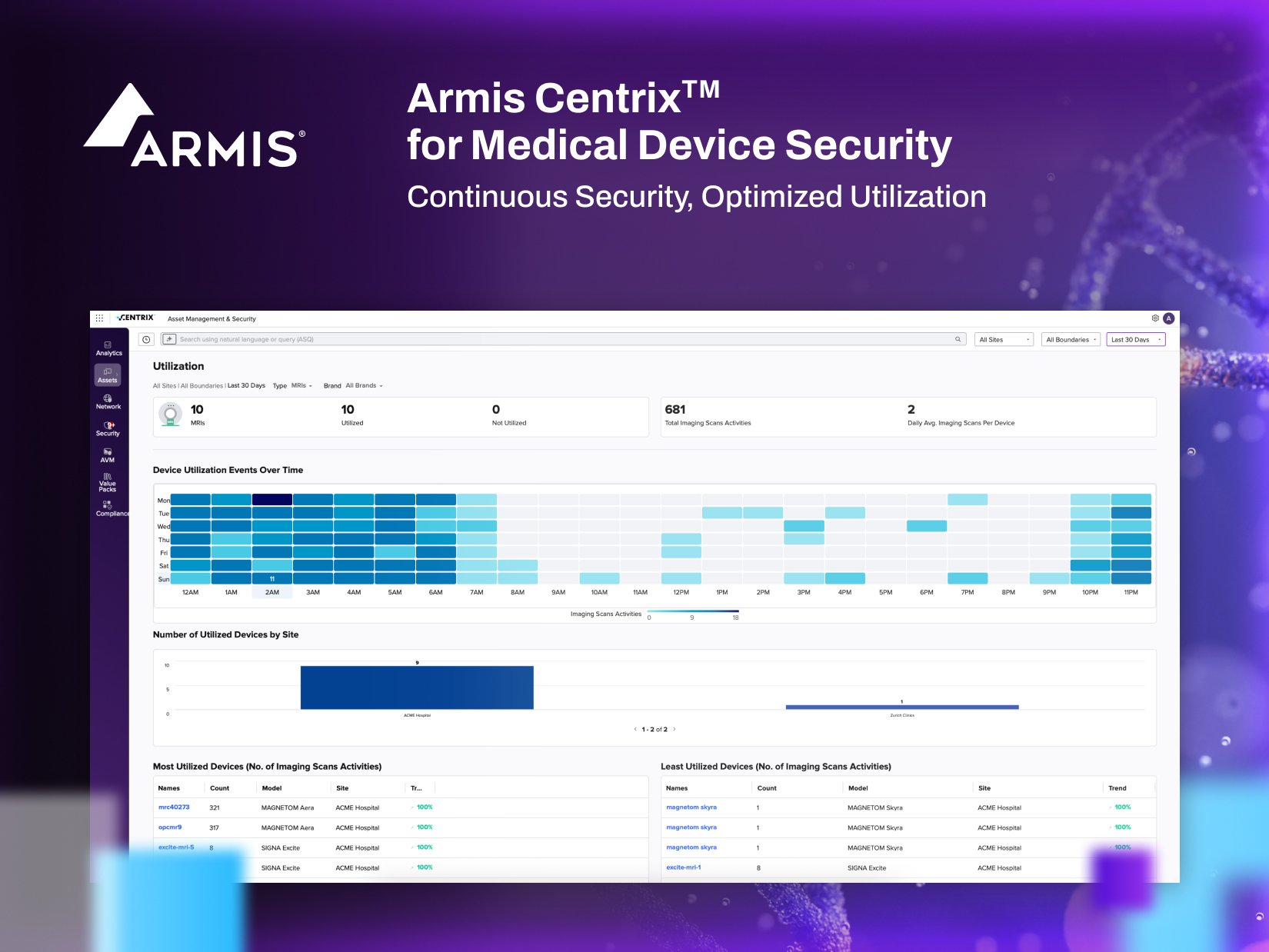Open Security in the sidebar
The image size is (1269, 952).
pyautogui.click(x=108, y=429)
